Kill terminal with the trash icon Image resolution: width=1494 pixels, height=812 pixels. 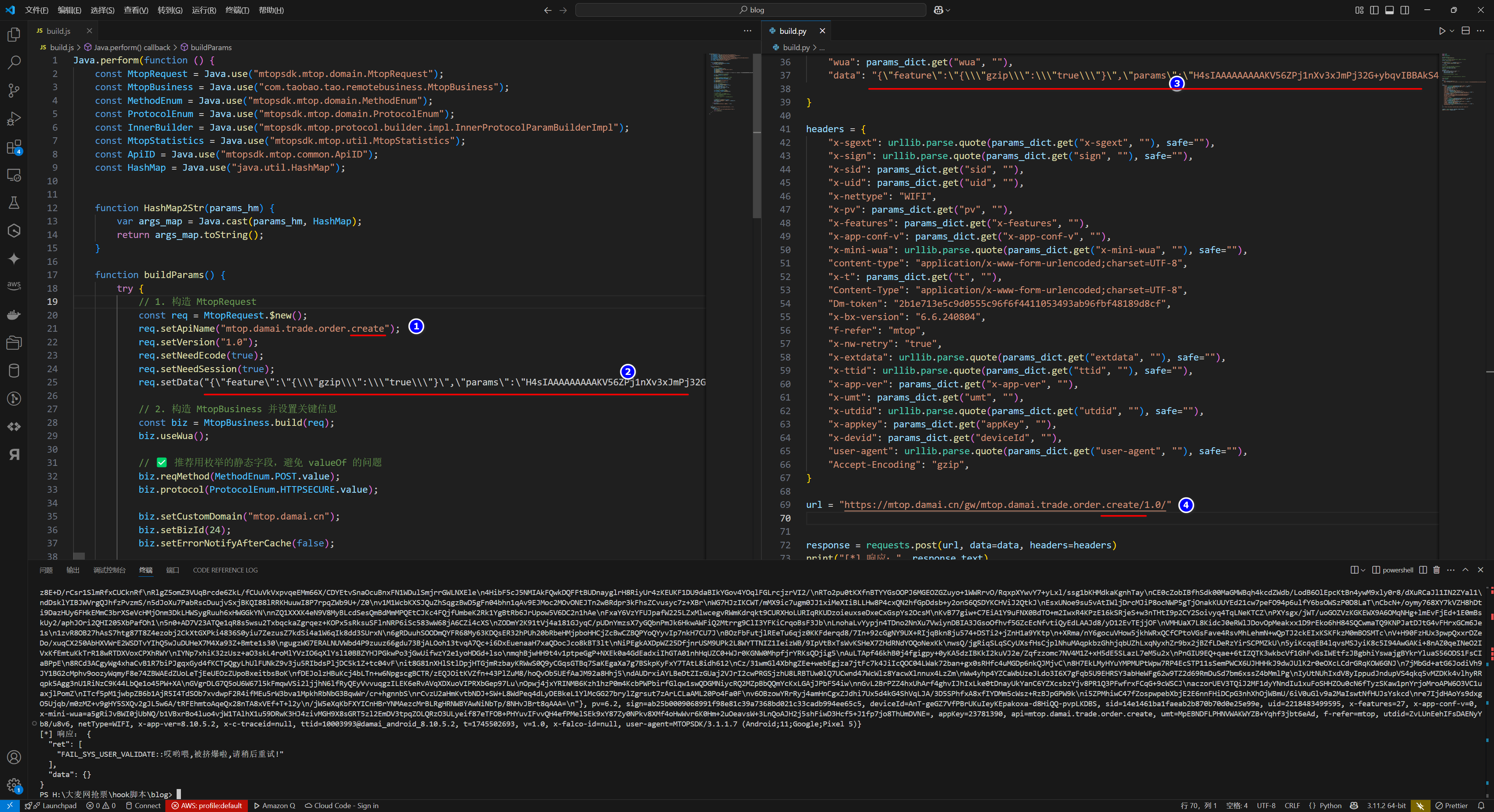[1436, 570]
